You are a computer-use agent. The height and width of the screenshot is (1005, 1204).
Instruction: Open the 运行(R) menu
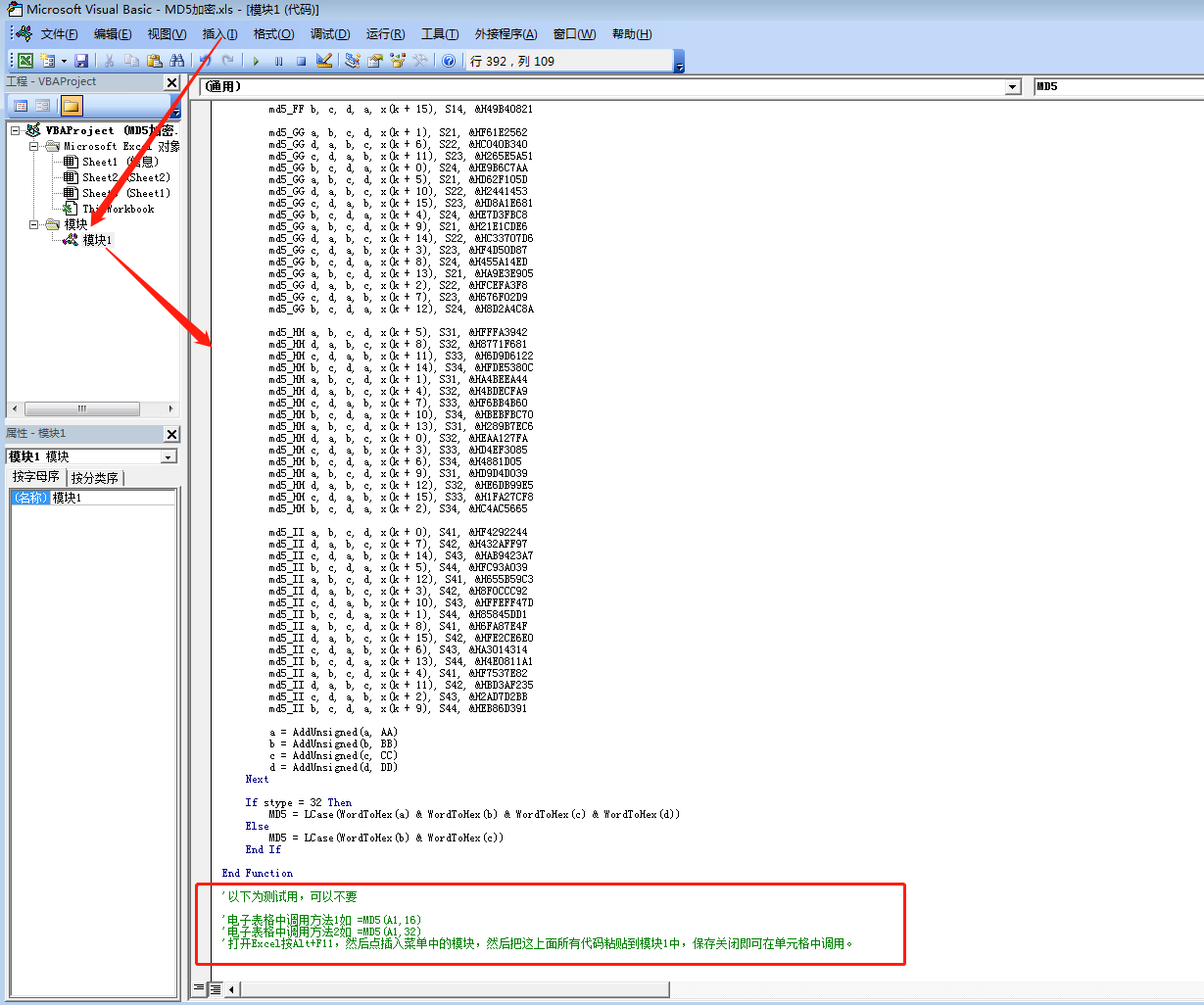(x=385, y=33)
